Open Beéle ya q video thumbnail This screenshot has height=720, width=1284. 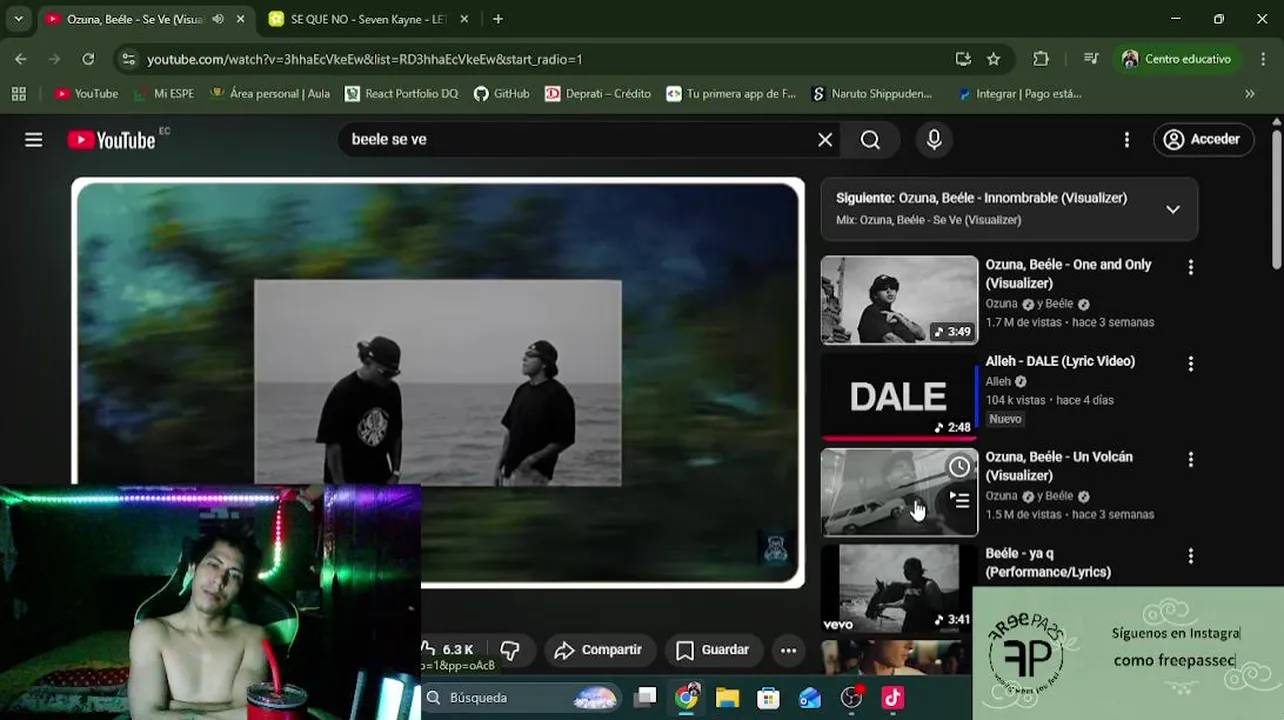click(x=899, y=589)
